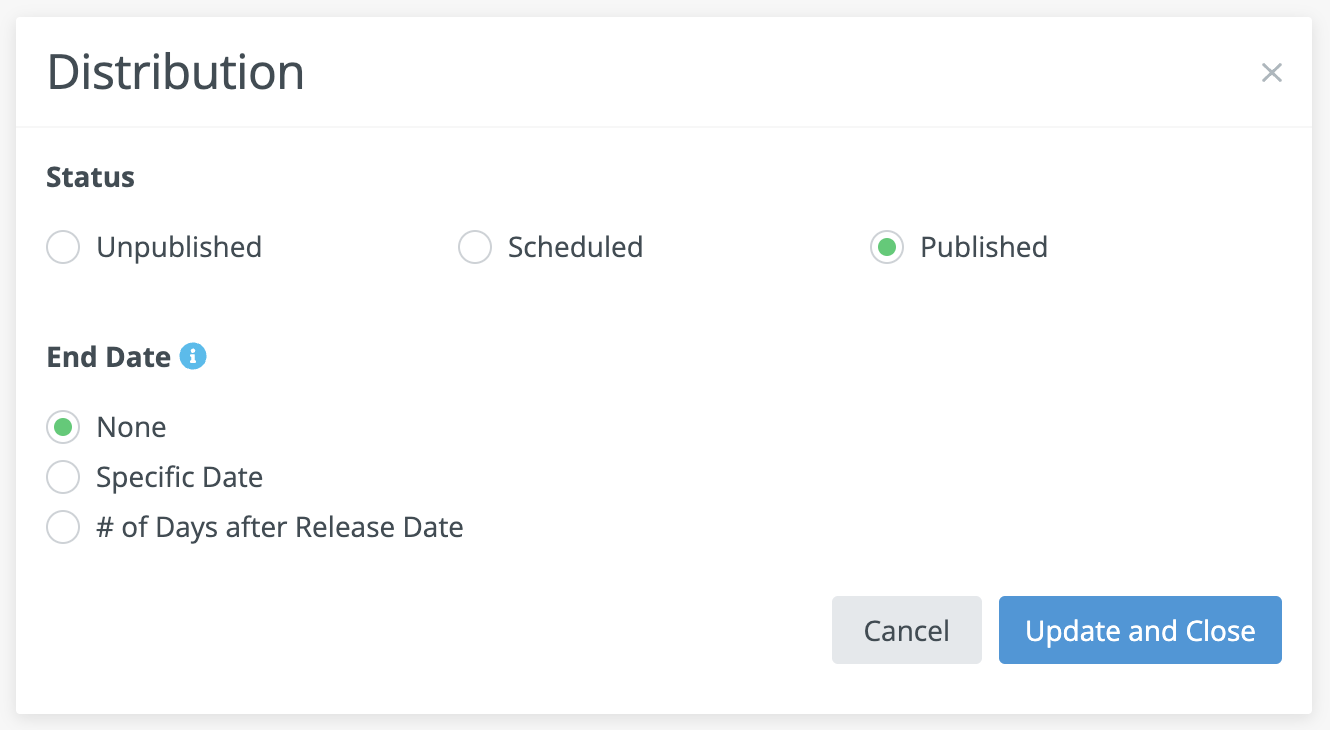Click the Status section heading
The image size is (1330, 730).
[x=91, y=177]
